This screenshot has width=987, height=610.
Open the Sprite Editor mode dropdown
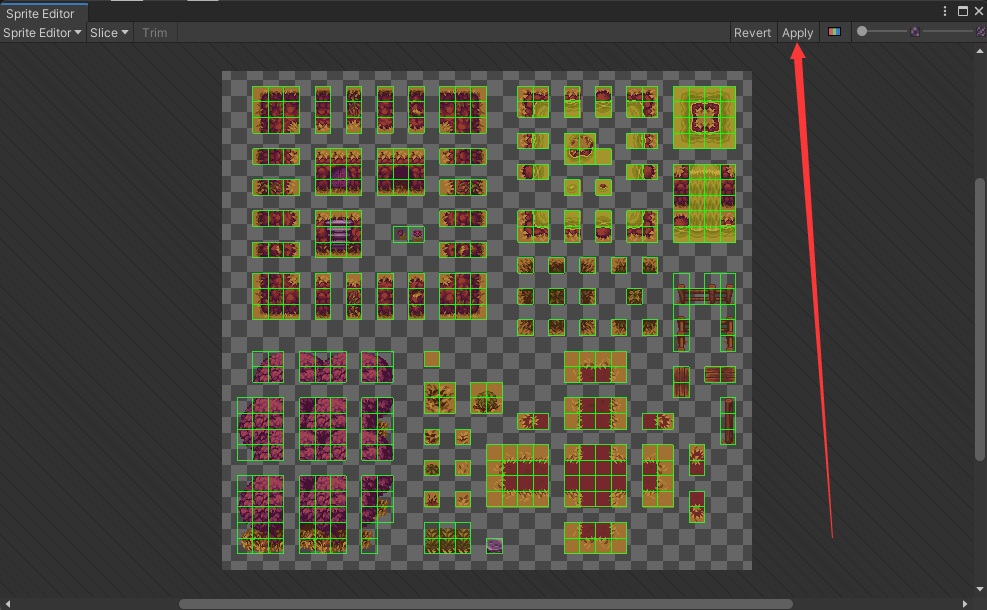click(42, 33)
